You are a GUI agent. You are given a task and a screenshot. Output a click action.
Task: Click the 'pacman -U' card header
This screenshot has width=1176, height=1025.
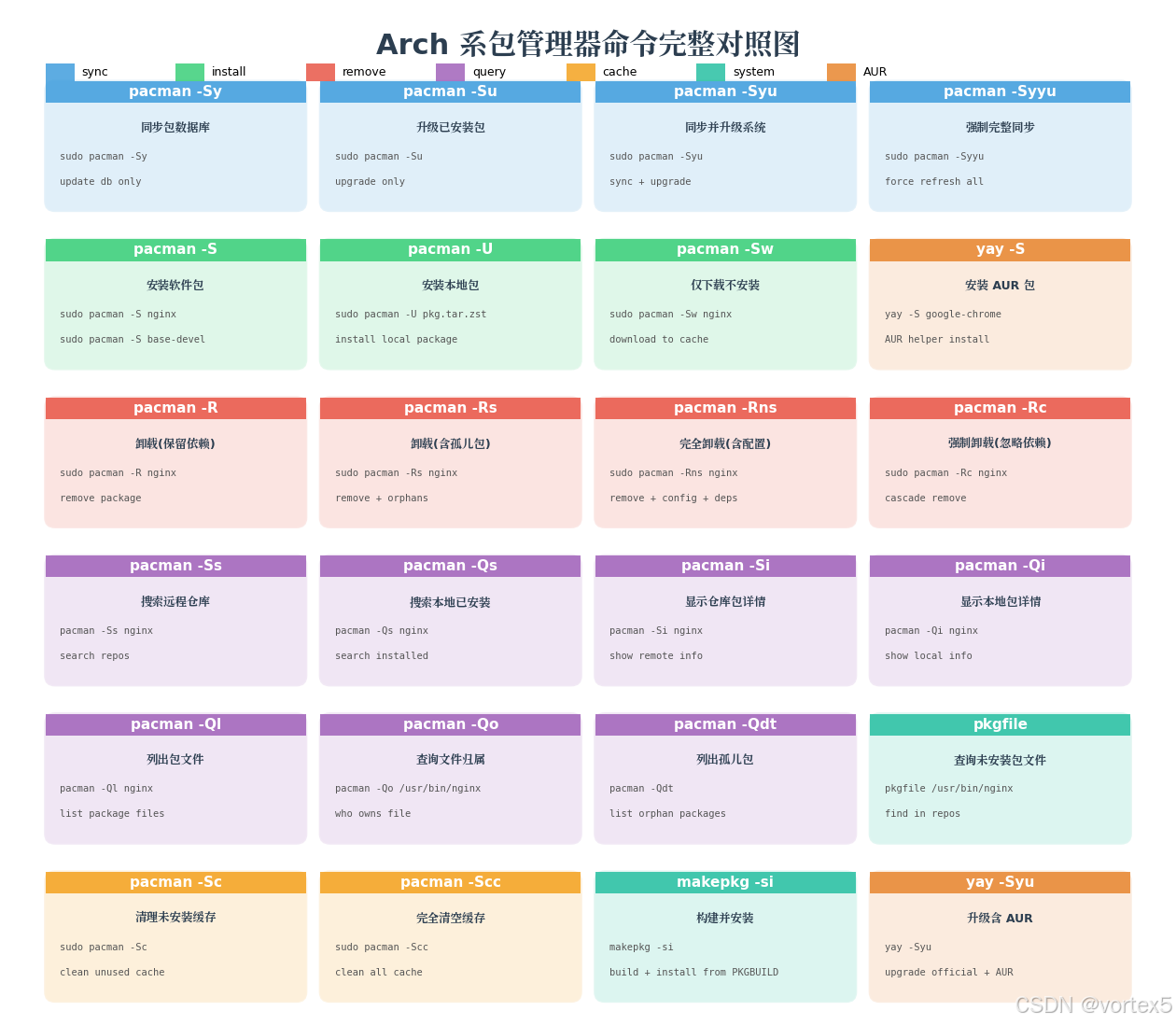[x=450, y=249]
